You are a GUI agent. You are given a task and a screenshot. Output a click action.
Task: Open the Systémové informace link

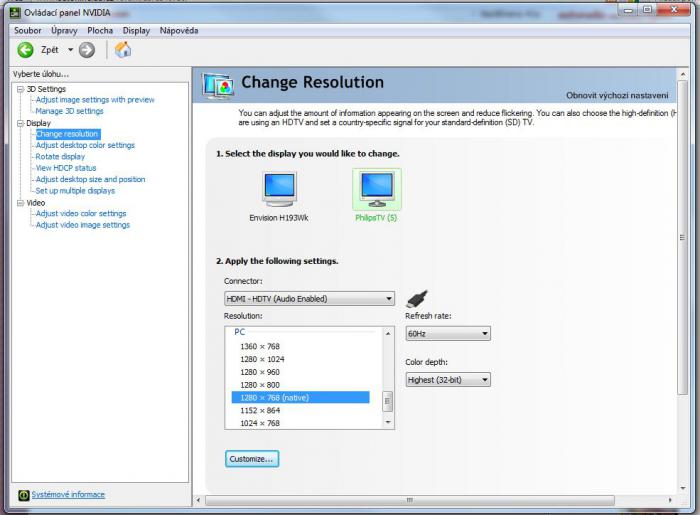click(x=68, y=495)
